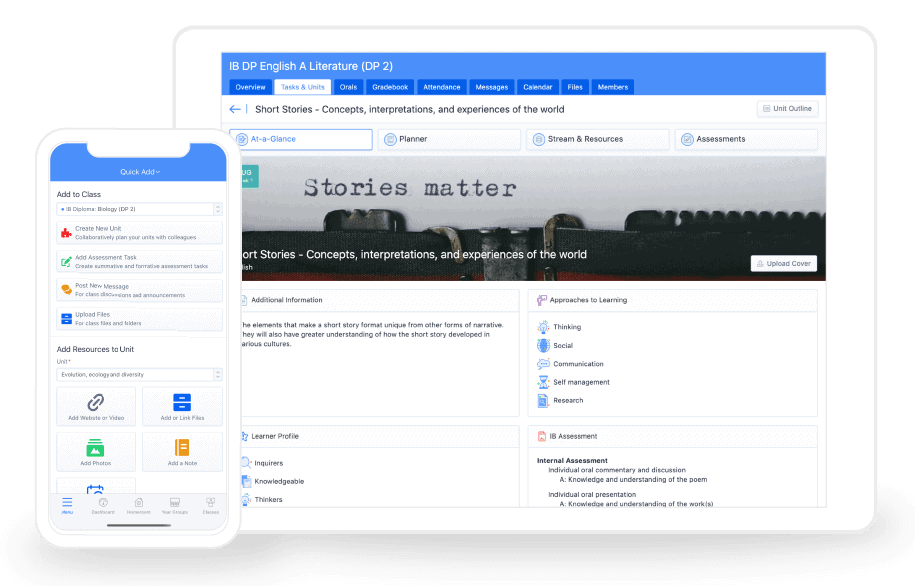Click the back arrow beside the unit title

[x=235, y=109]
